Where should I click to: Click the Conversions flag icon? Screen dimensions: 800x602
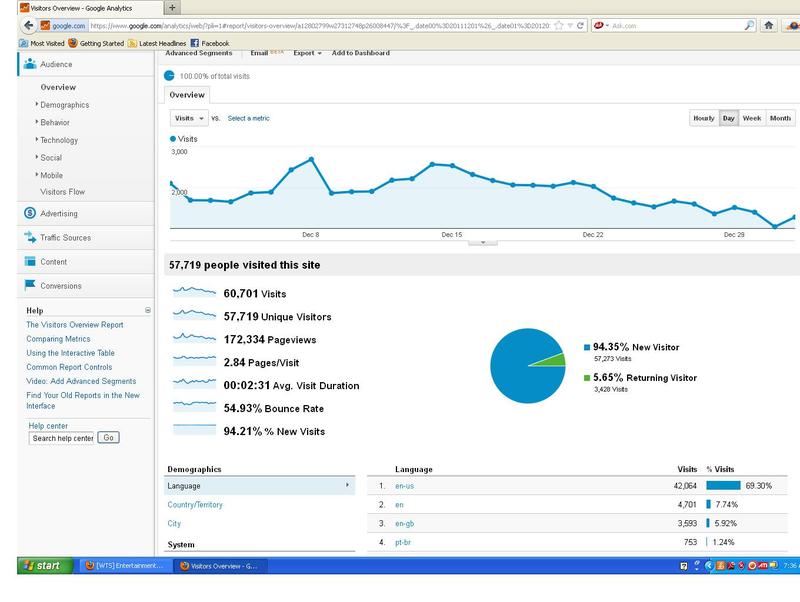30,285
